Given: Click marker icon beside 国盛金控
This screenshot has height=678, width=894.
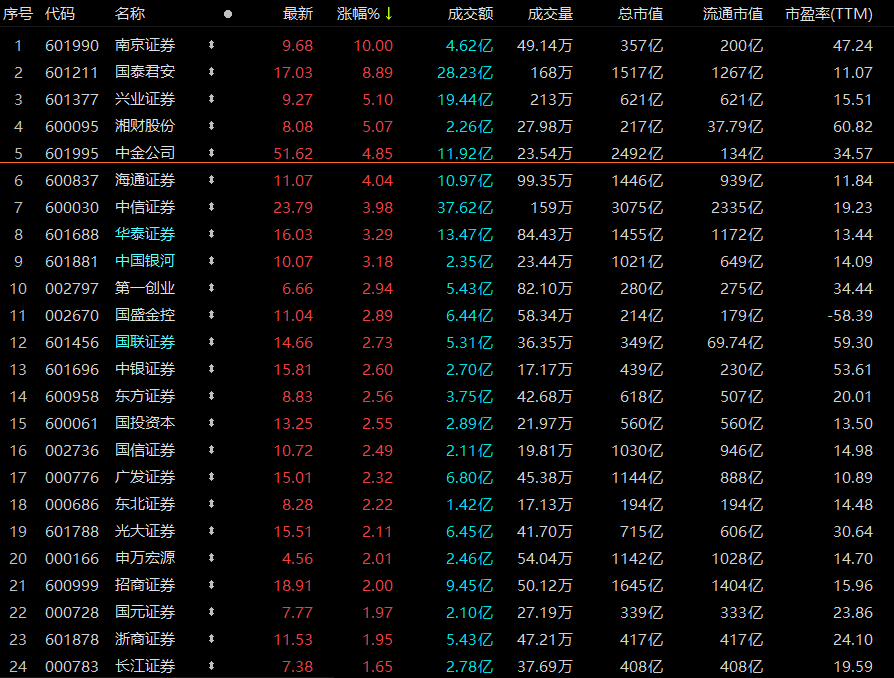Looking at the screenshot, I should [212, 315].
